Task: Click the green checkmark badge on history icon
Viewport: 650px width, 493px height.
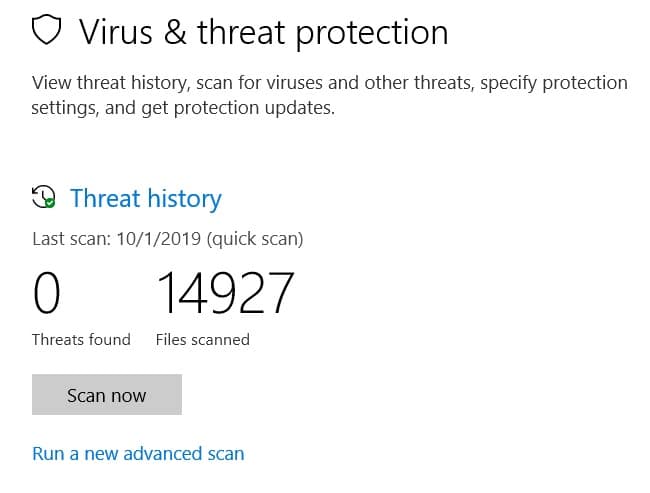Action: (x=50, y=203)
